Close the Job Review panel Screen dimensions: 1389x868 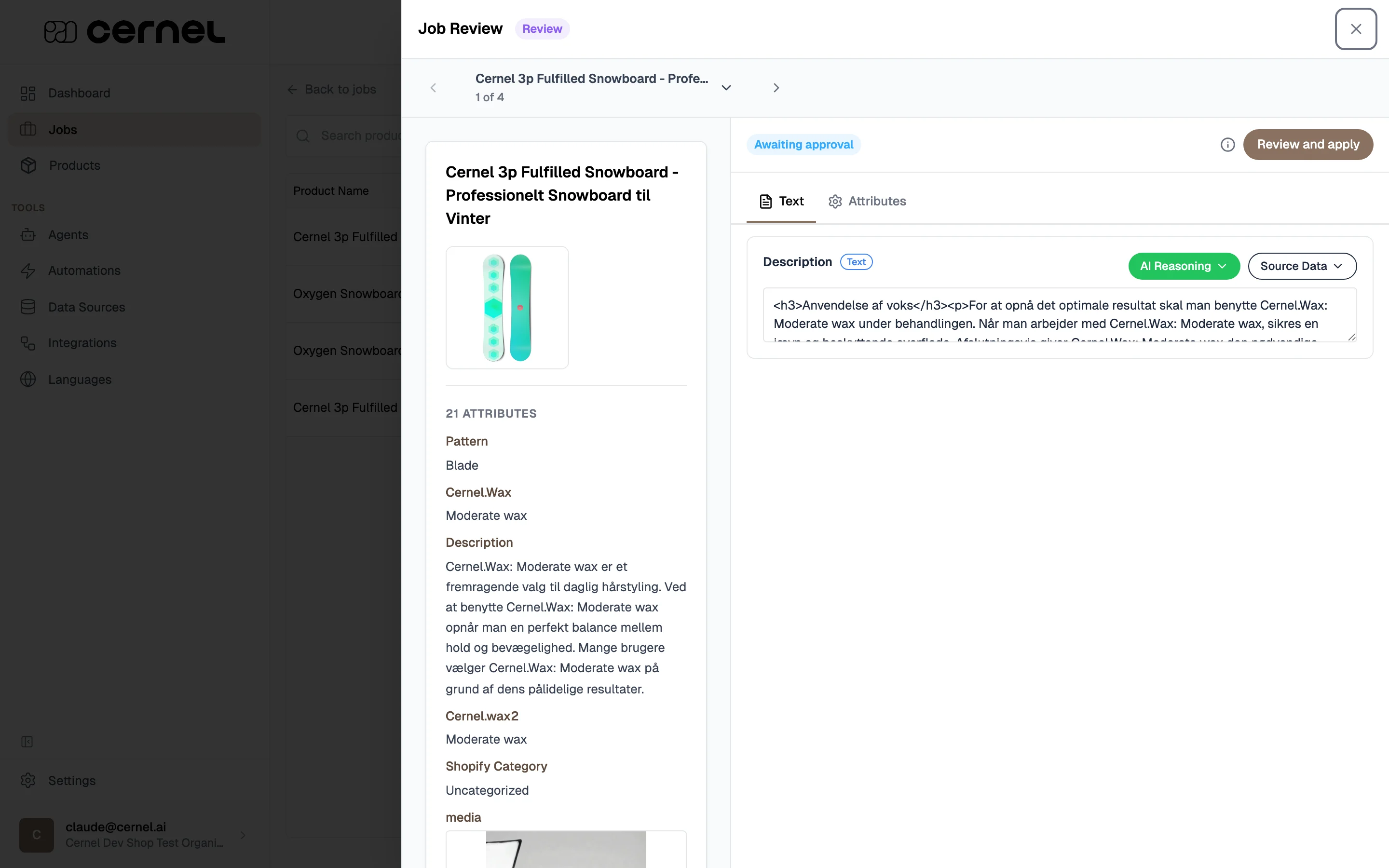pos(1356,29)
